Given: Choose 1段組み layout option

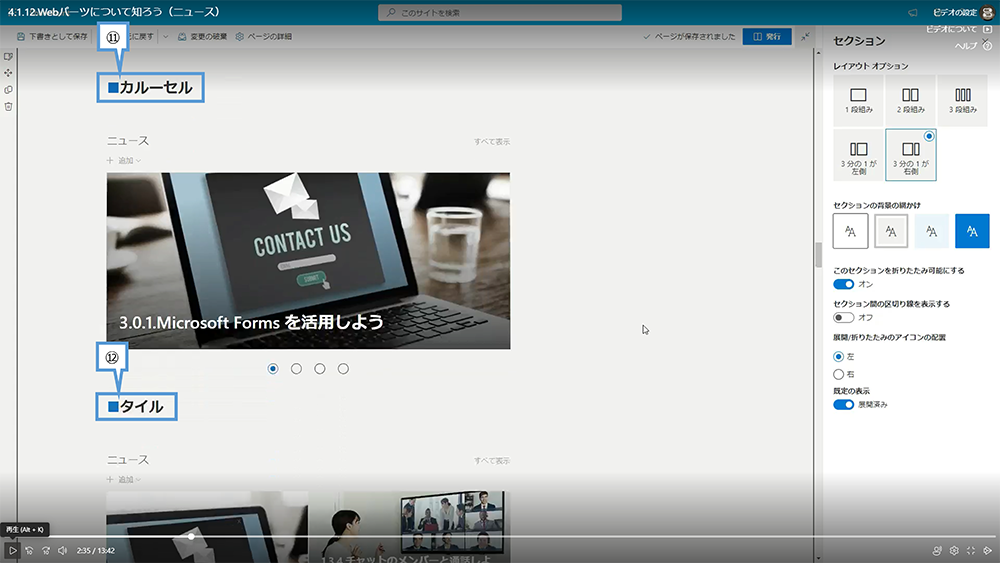Looking at the screenshot, I should pos(858,101).
